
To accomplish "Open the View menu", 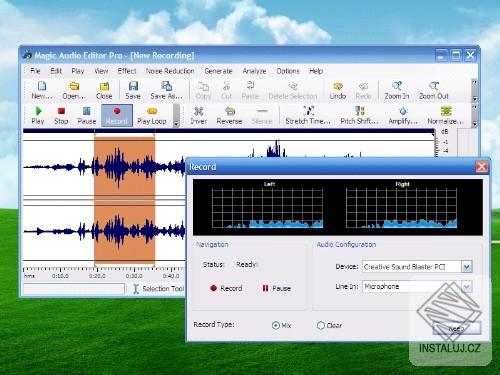I will click(x=101, y=71).
